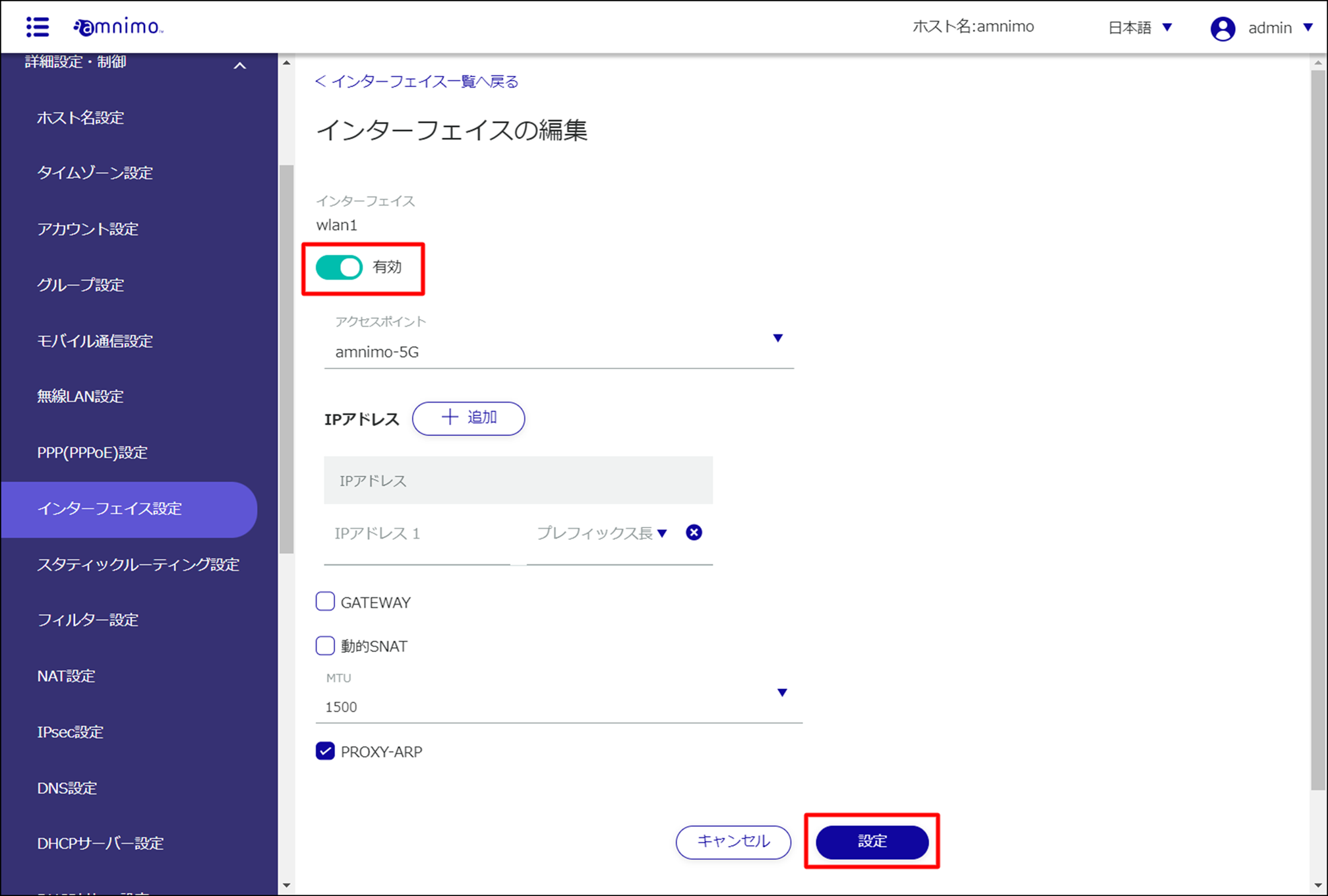Open フィルター設定 menu item
The height and width of the screenshot is (896, 1328).
88,620
